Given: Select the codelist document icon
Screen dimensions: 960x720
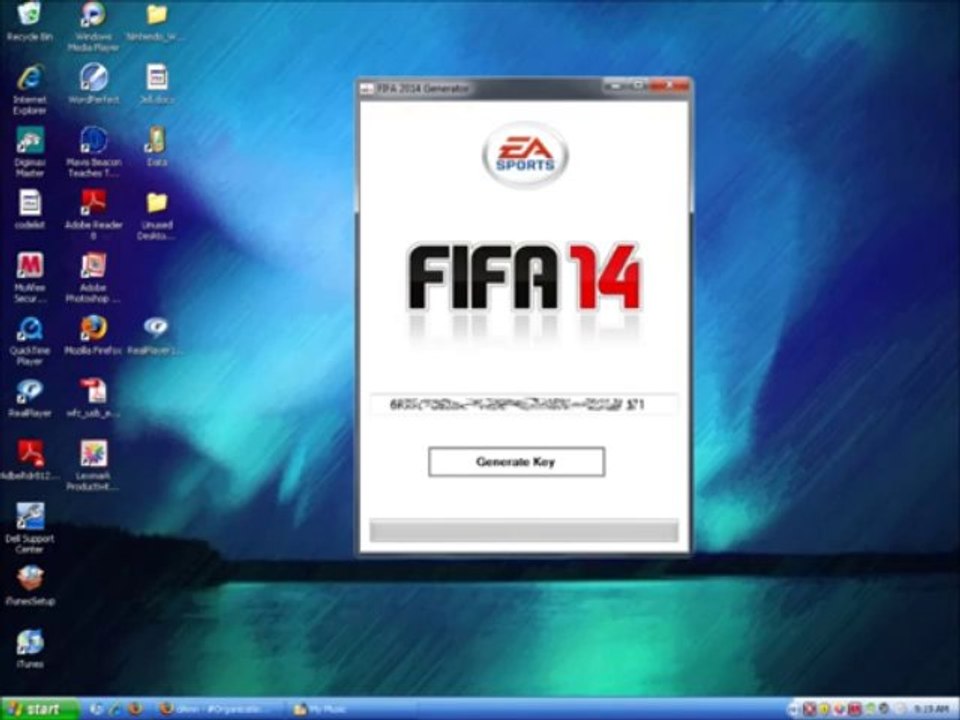Looking at the screenshot, I should [x=29, y=209].
